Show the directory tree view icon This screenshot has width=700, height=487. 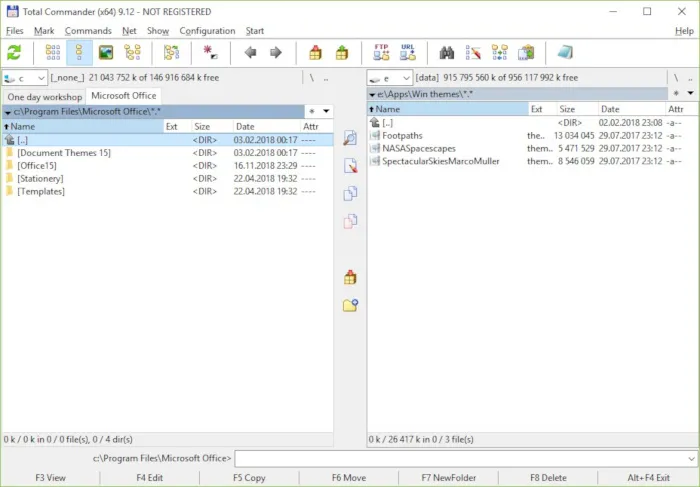pyautogui.click(x=133, y=53)
